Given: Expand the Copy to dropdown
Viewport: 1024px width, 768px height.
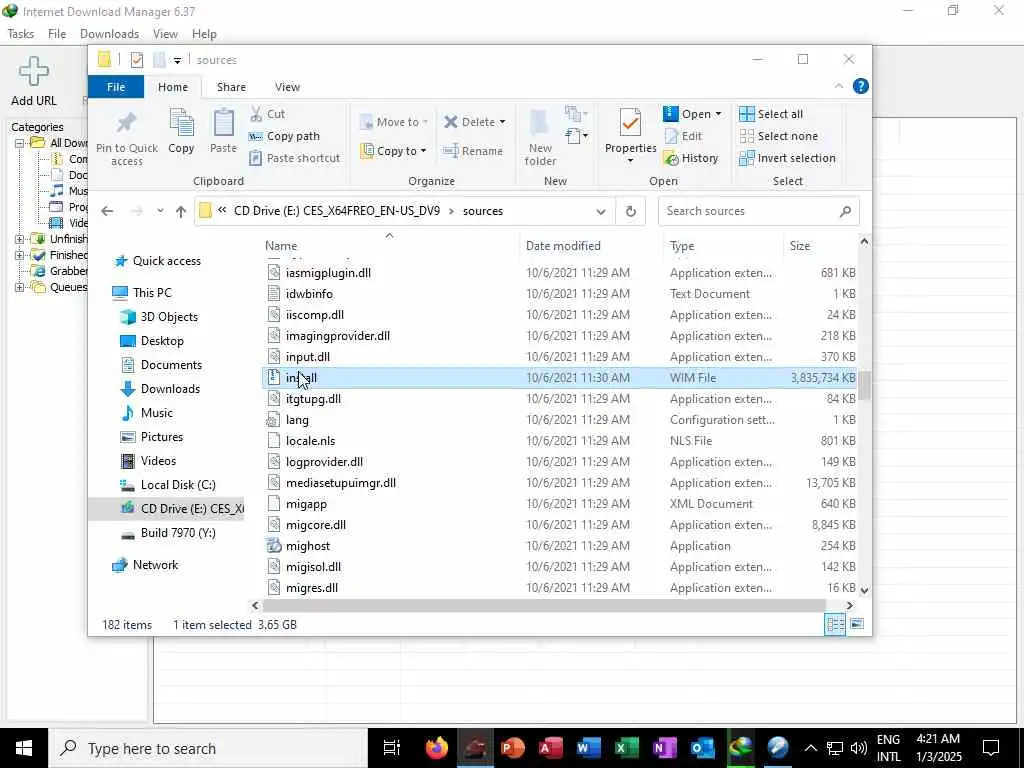Looking at the screenshot, I should 423,151.
